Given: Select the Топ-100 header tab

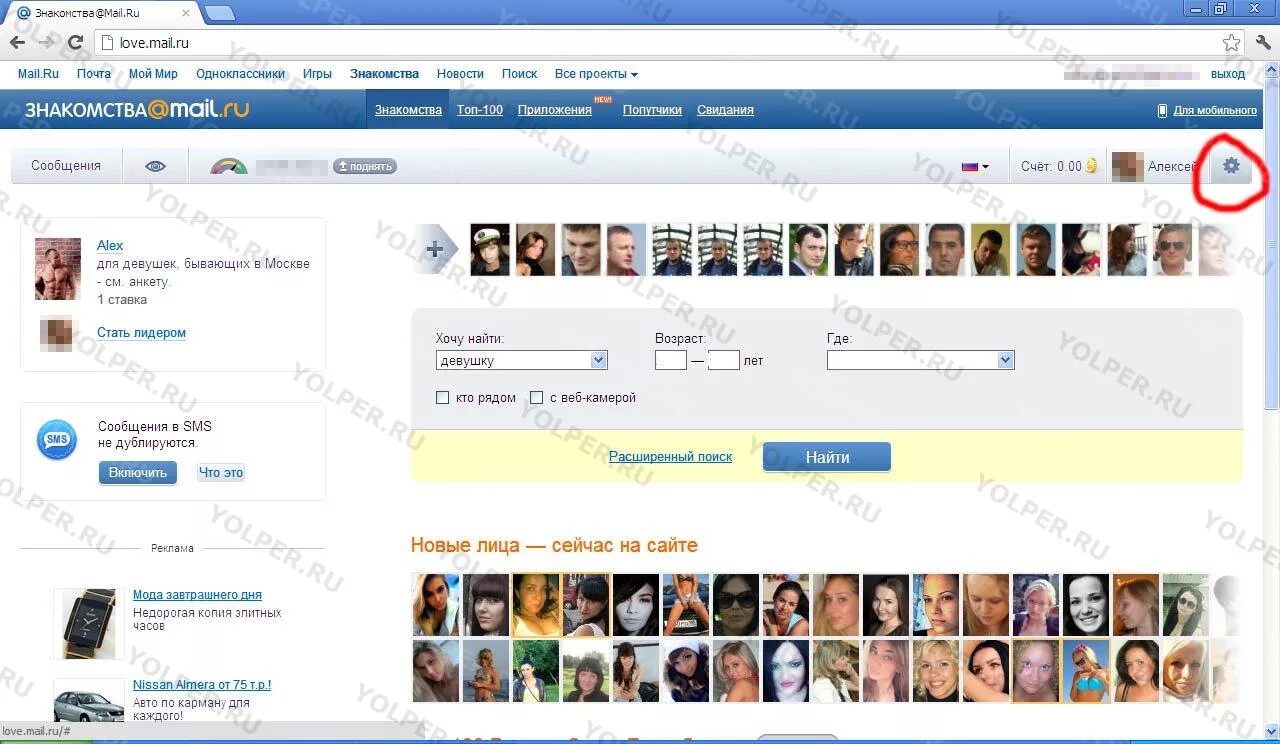Looking at the screenshot, I should [x=480, y=110].
